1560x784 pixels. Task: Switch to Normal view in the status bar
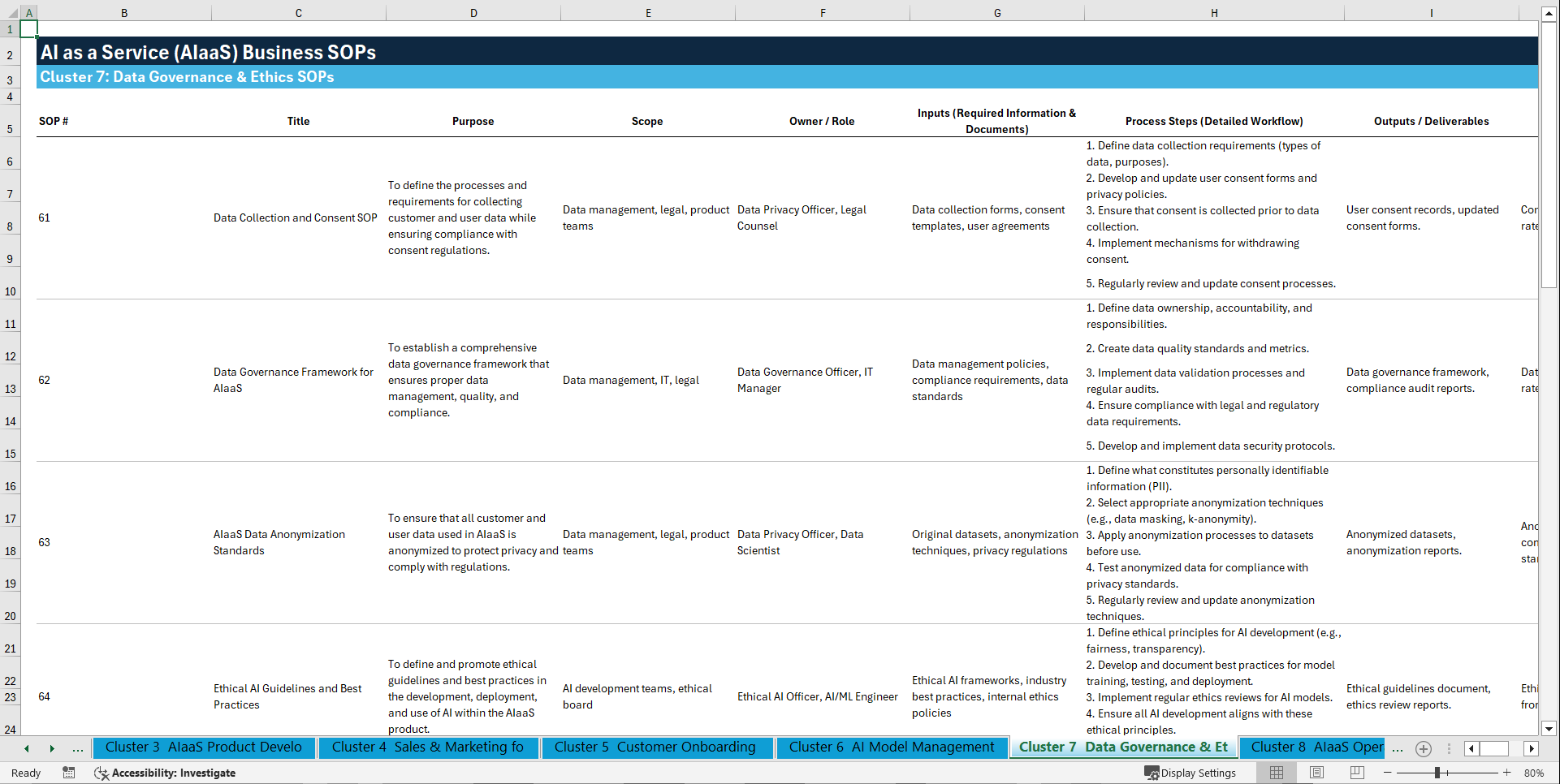1276,773
